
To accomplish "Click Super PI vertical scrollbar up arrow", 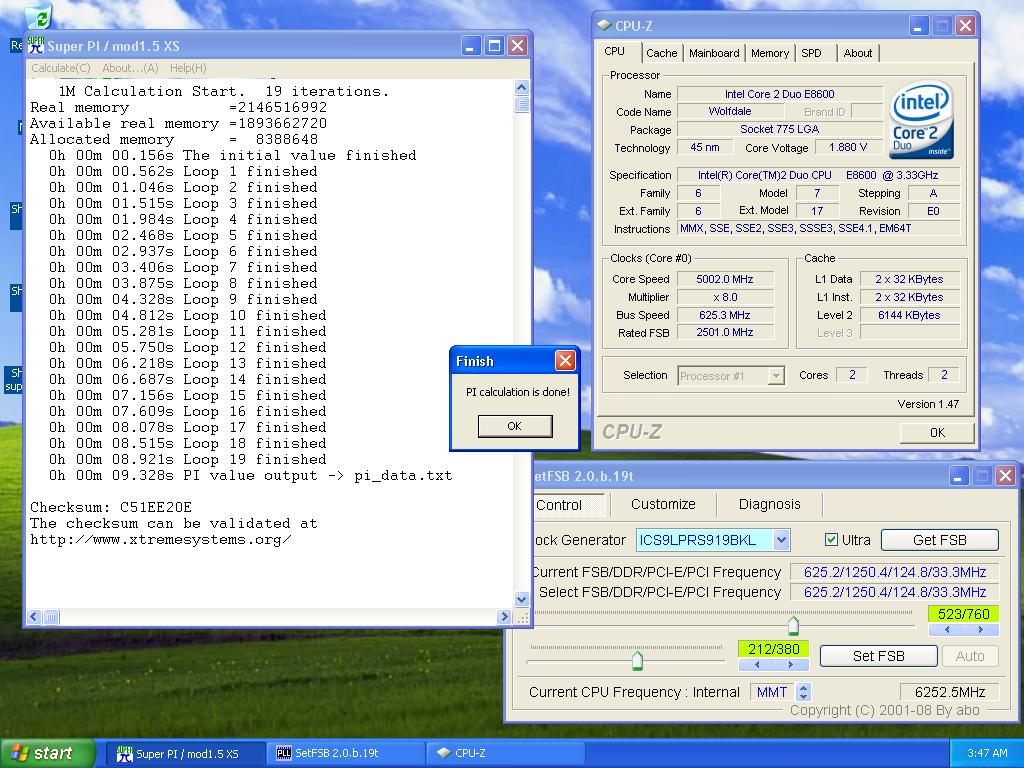I will click(x=521, y=87).
